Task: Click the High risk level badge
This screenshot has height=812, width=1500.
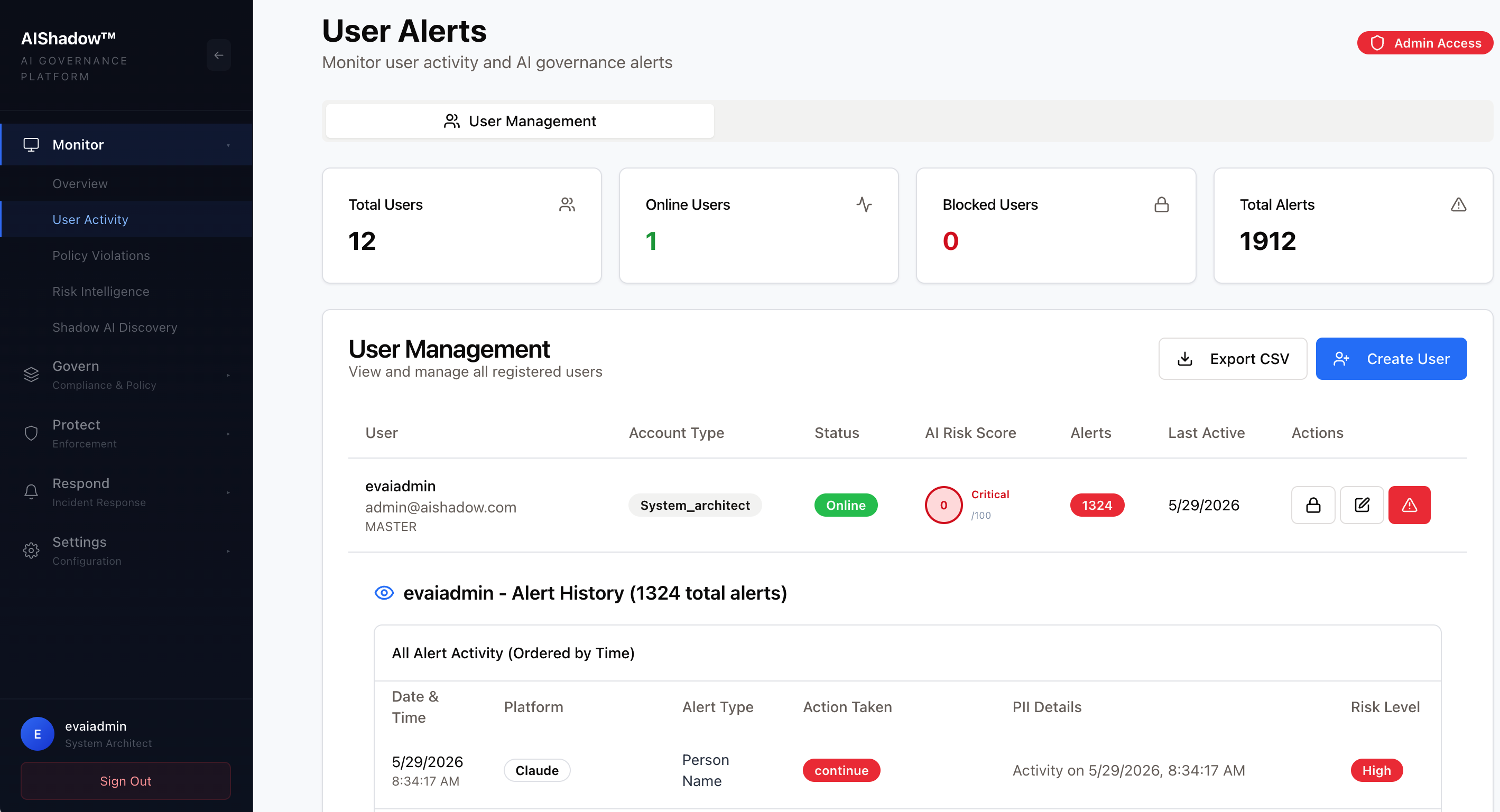Action: [1376, 770]
